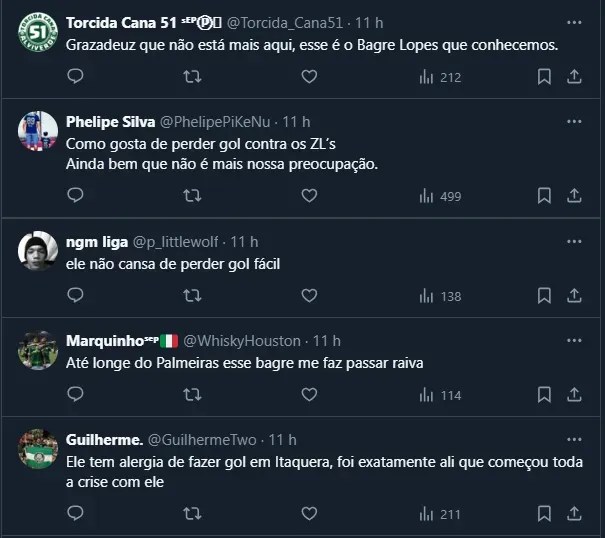
Task: Retweet Phelipe Silva's post
Action: pos(193,196)
